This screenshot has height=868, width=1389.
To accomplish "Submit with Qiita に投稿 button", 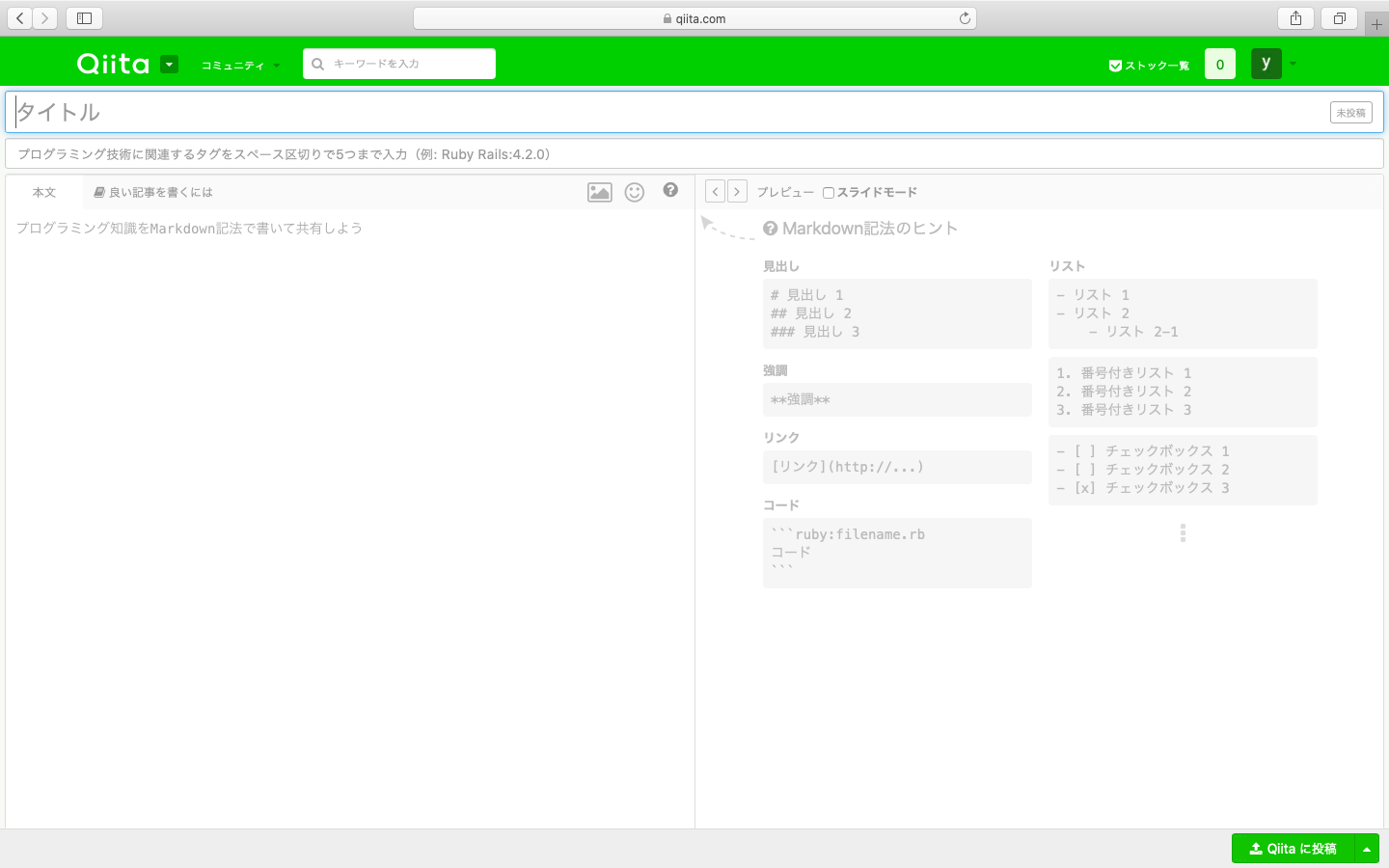I will (1294, 849).
